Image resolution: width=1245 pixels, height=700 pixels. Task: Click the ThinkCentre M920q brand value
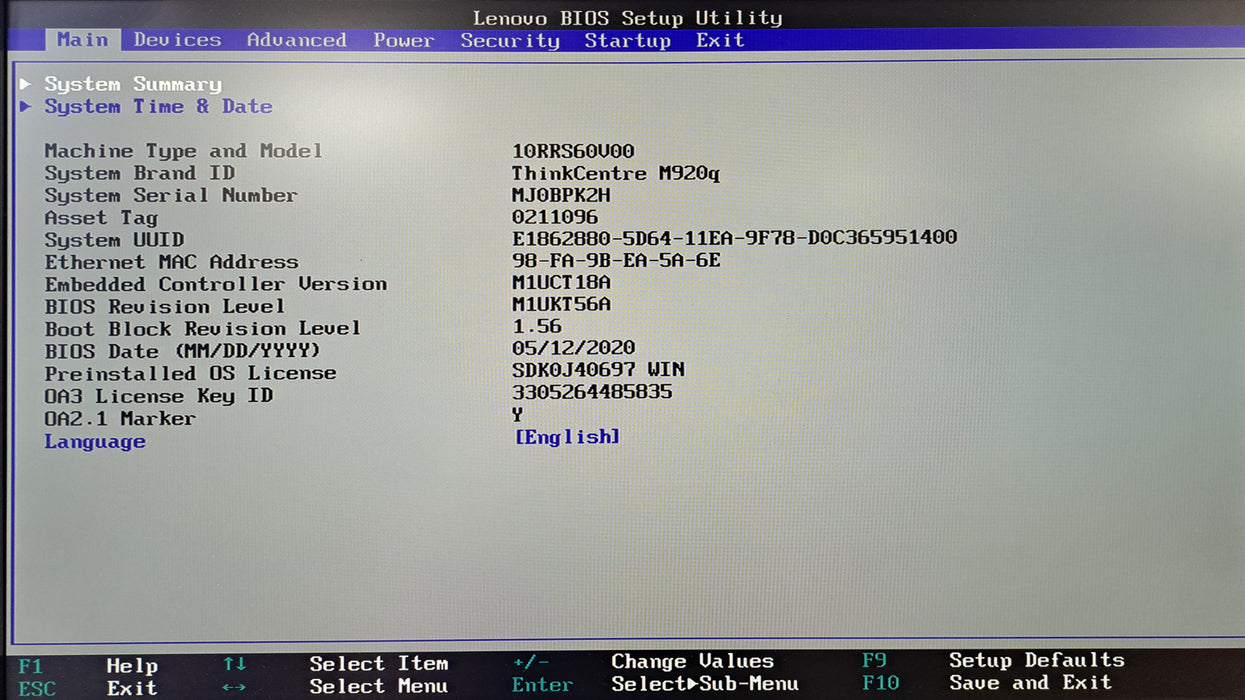pyautogui.click(x=616, y=173)
